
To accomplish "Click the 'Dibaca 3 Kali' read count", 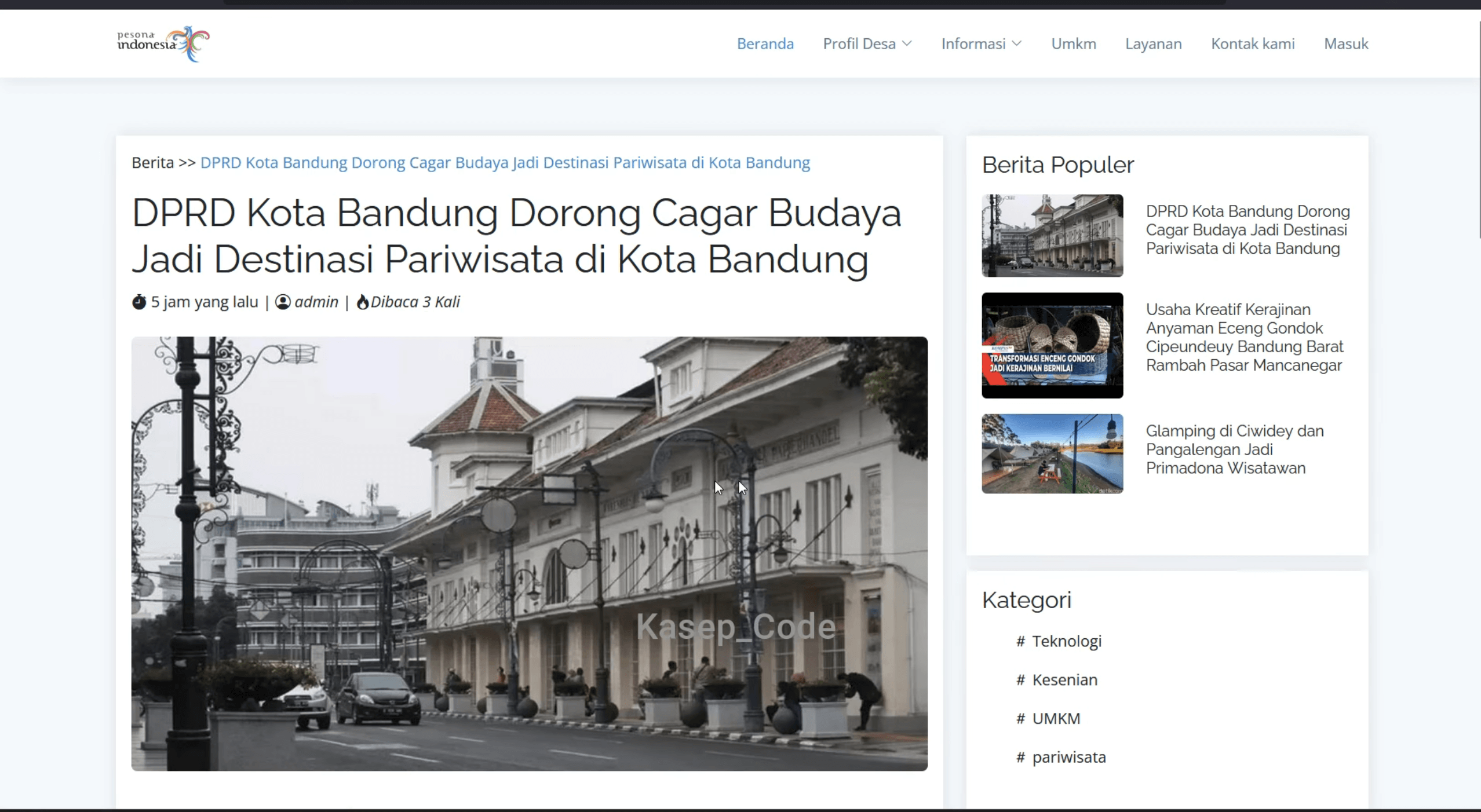I will click(415, 302).
